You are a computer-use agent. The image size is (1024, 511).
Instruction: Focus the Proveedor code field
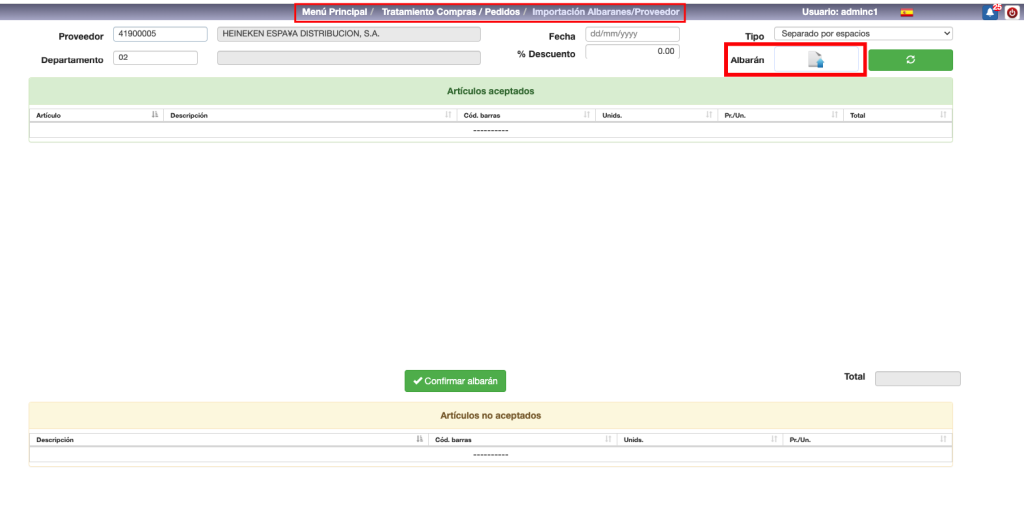[x=155, y=34]
